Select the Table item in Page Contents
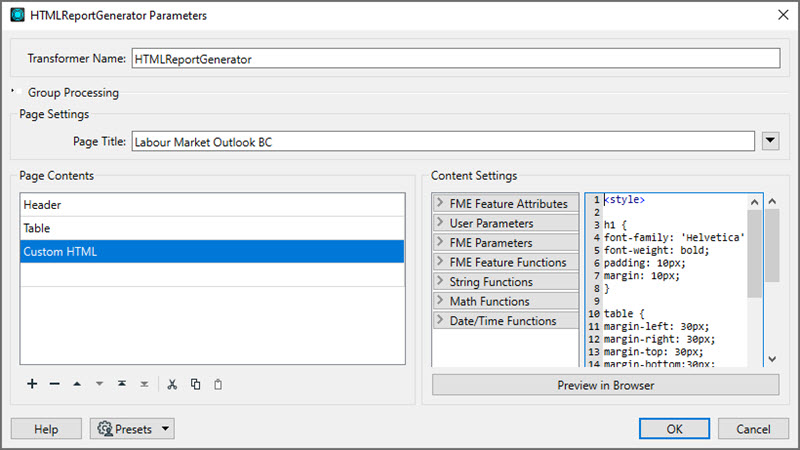Viewport: 800px width, 450px height. [212, 228]
